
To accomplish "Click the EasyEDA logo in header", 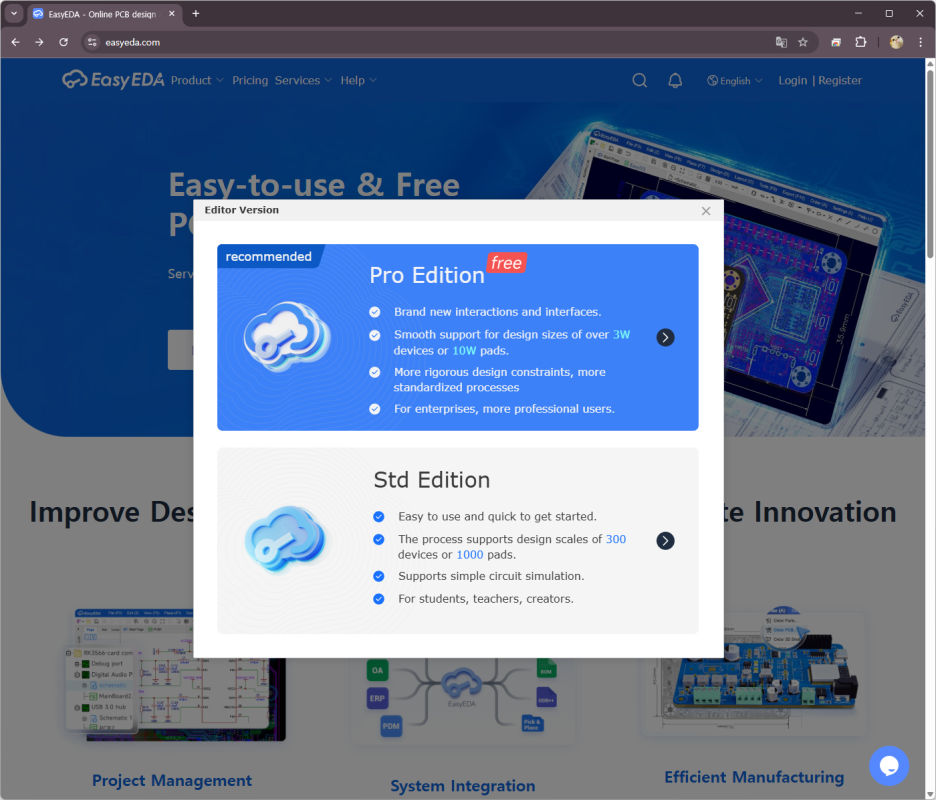I will coord(113,79).
